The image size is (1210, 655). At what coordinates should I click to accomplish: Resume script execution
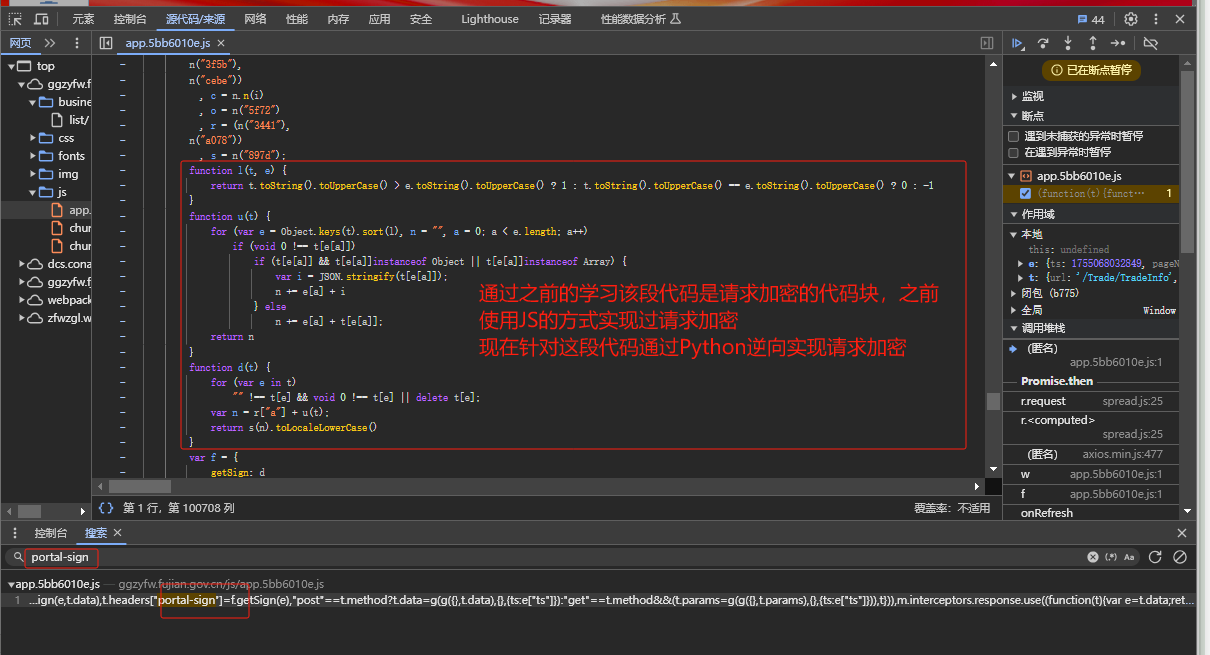pos(1017,43)
